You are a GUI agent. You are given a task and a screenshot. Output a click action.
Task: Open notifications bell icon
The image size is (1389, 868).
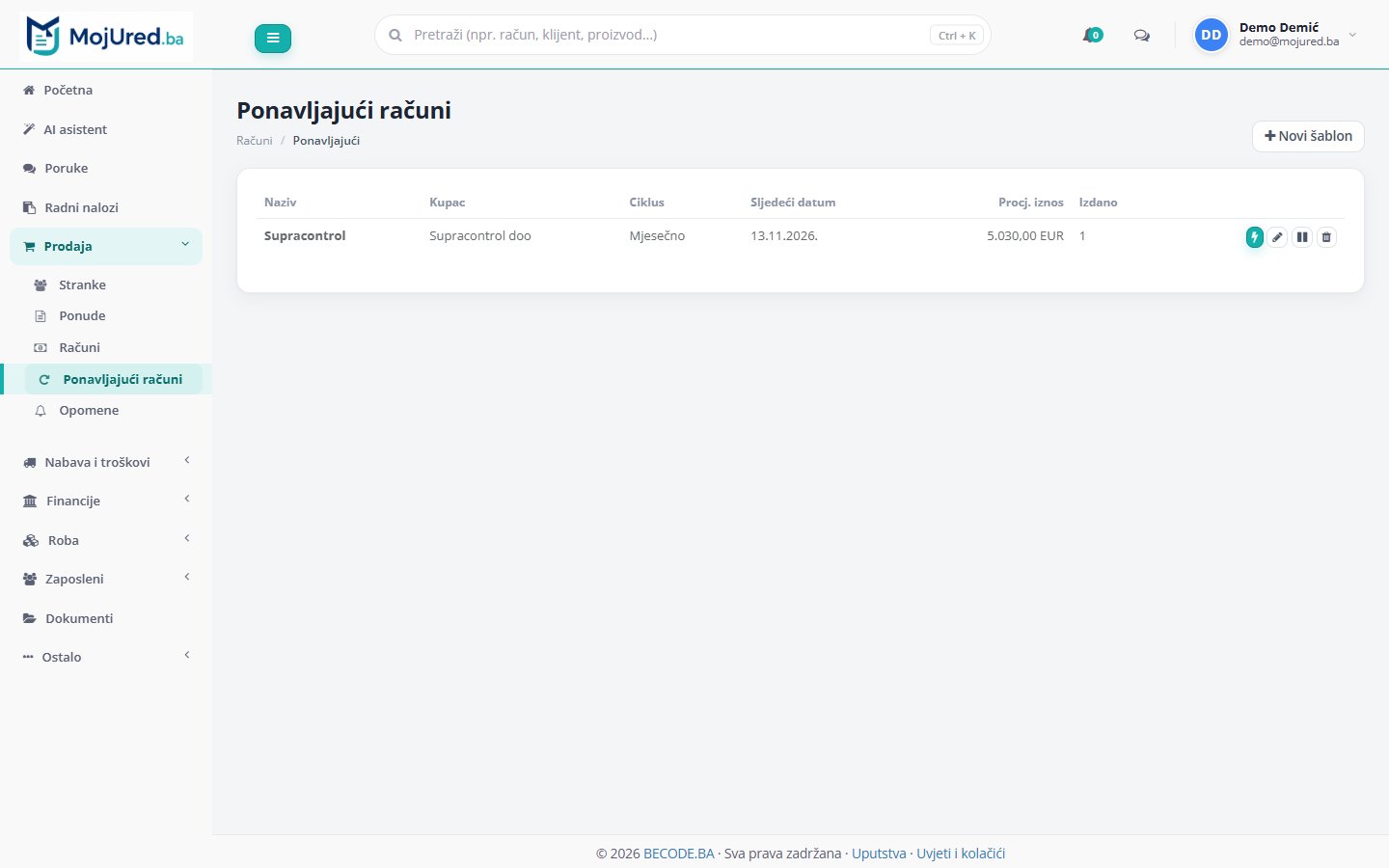tap(1092, 35)
